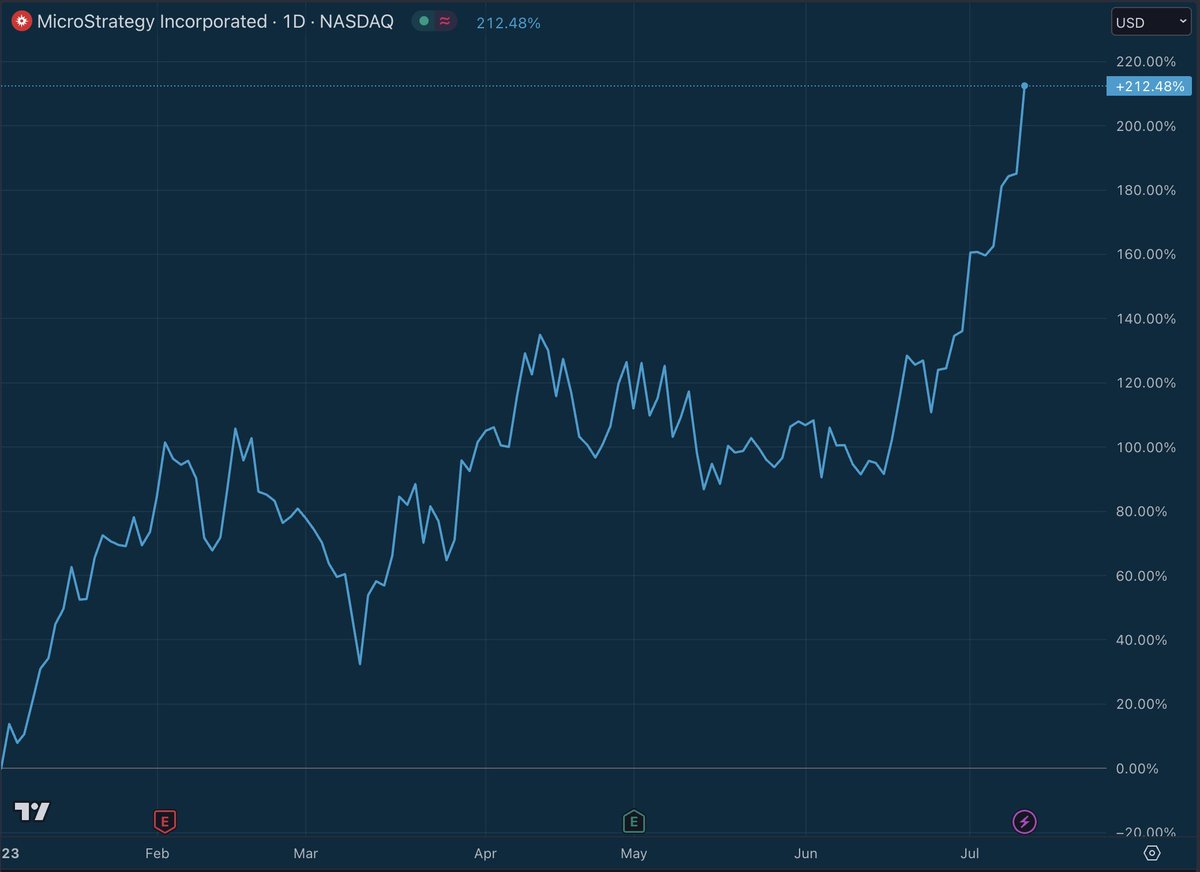Click the red approximately-equal data indicator
1200x872 pixels.
(x=445, y=21)
